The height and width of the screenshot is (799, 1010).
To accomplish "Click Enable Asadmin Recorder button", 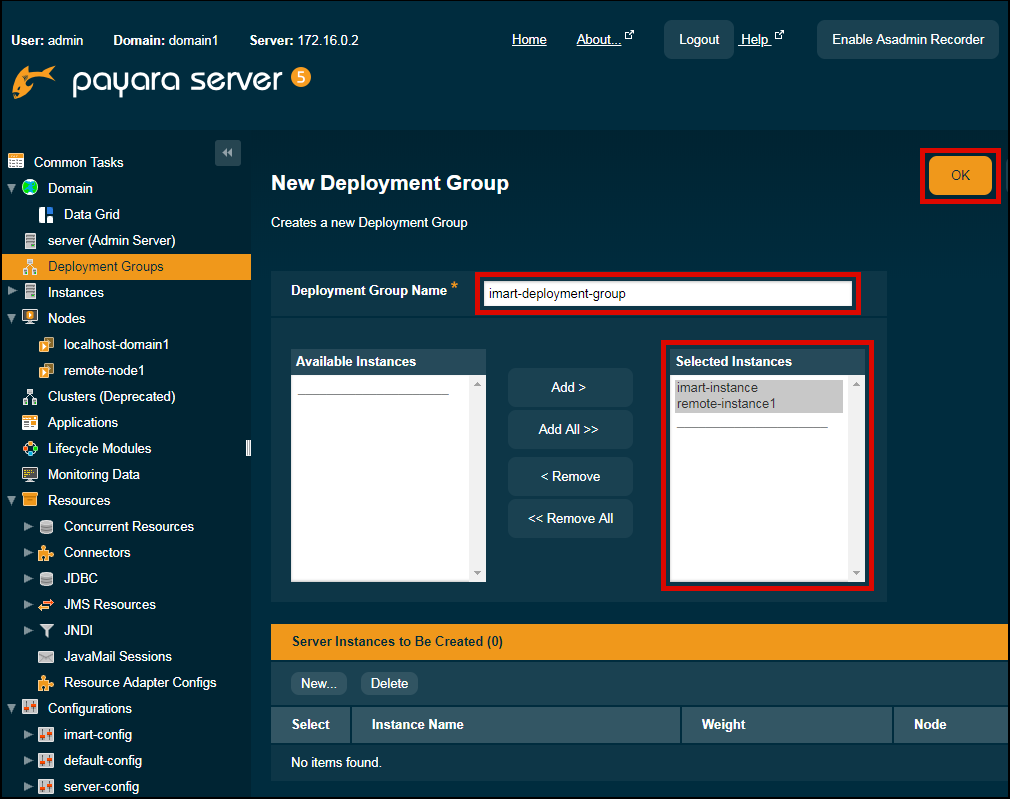I will 907,40.
